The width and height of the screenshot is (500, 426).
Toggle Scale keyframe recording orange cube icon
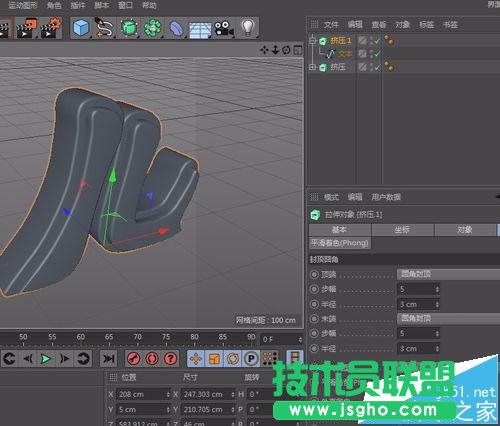coord(214,359)
